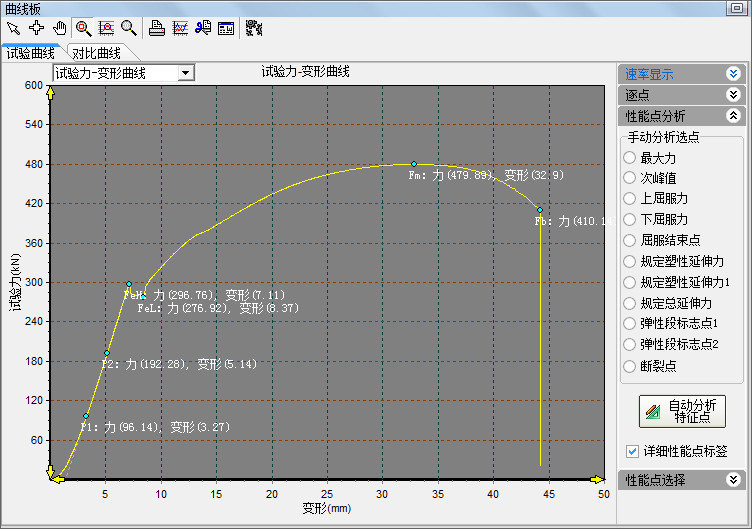Click the 自动分析特征点 button

tap(682, 411)
